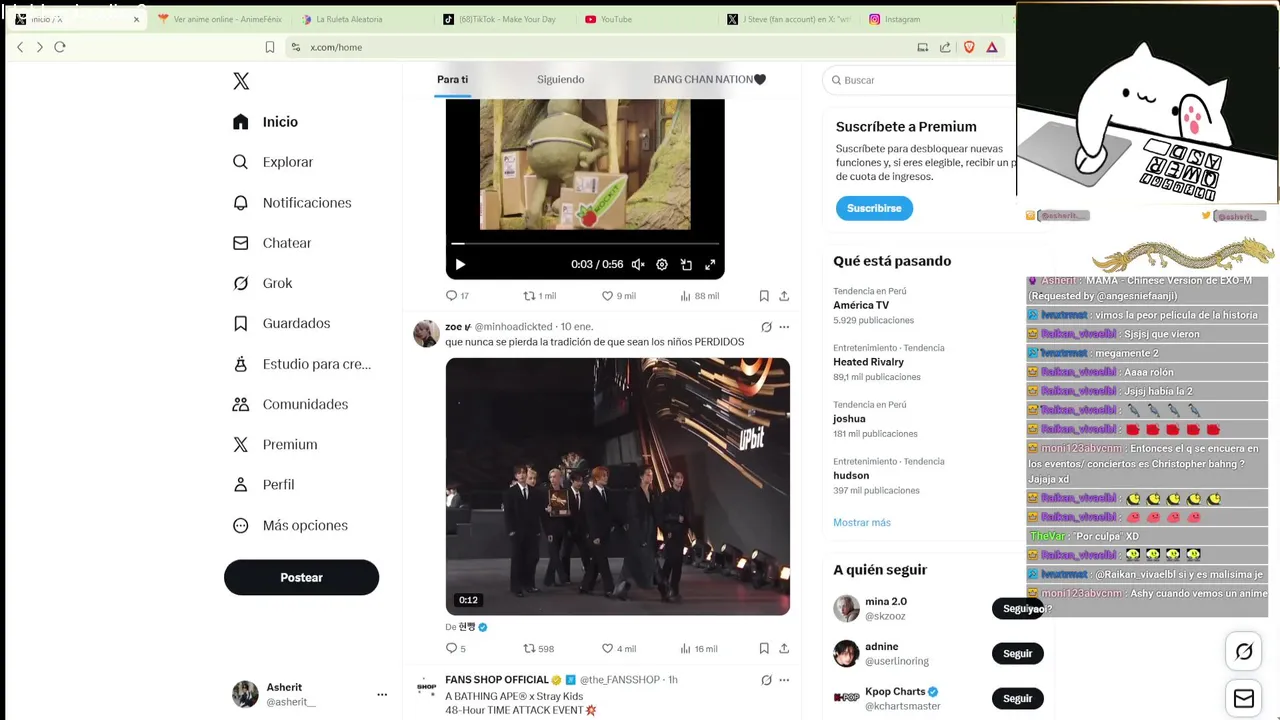Reply to the frog video post, 17 replies
This screenshot has width=1280, height=720.
pyautogui.click(x=457, y=296)
